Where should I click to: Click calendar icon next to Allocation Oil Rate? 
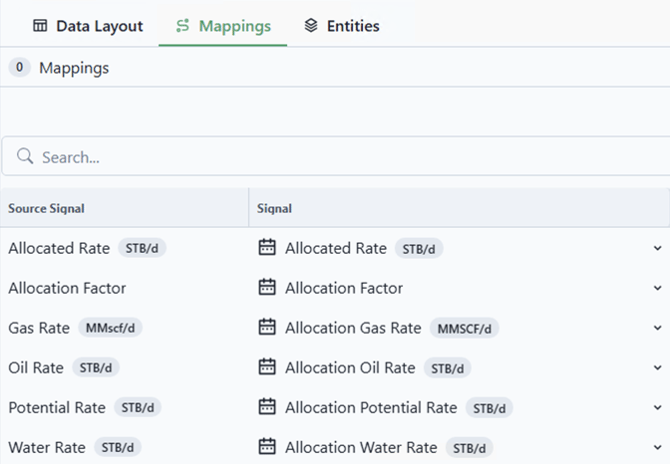(x=267, y=368)
